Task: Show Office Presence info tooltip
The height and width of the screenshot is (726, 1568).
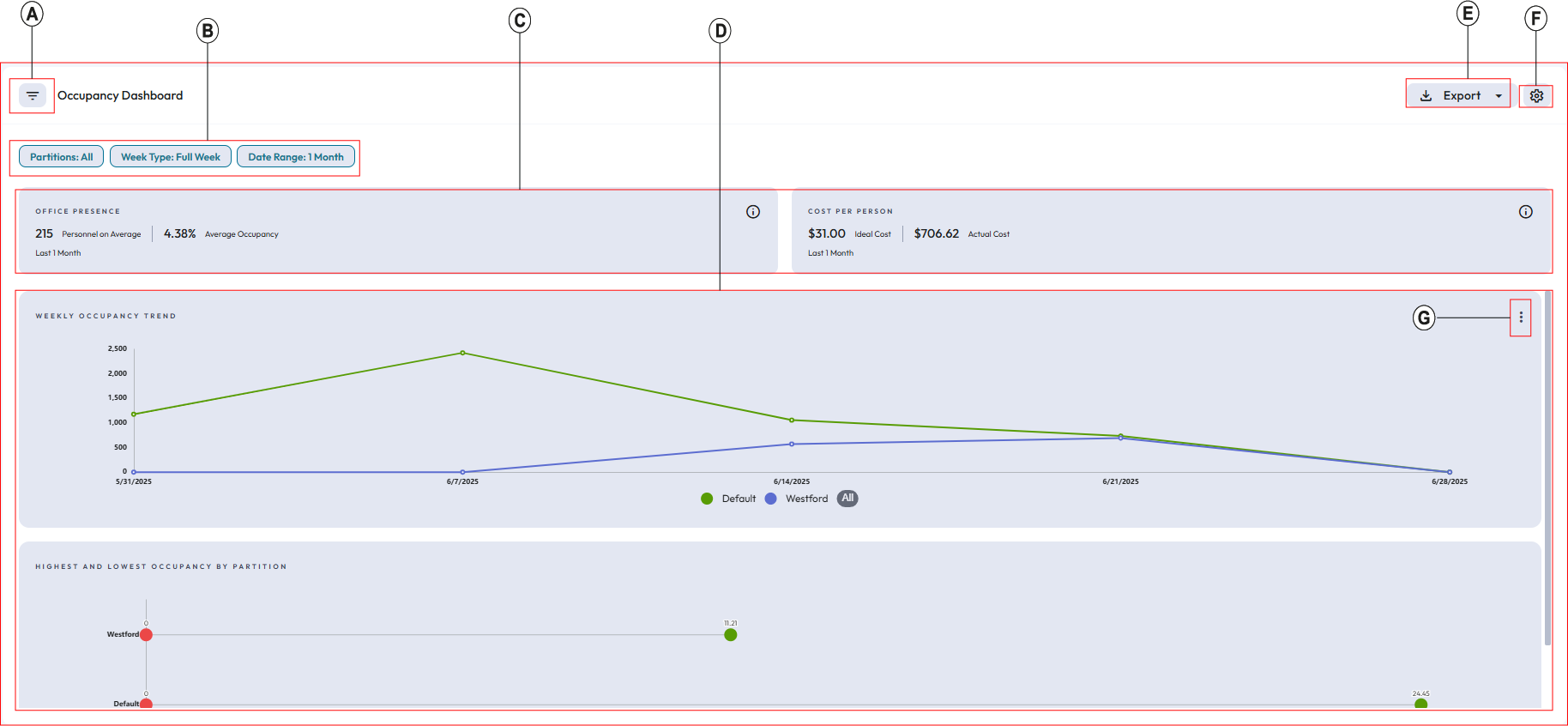Action: pyautogui.click(x=753, y=212)
